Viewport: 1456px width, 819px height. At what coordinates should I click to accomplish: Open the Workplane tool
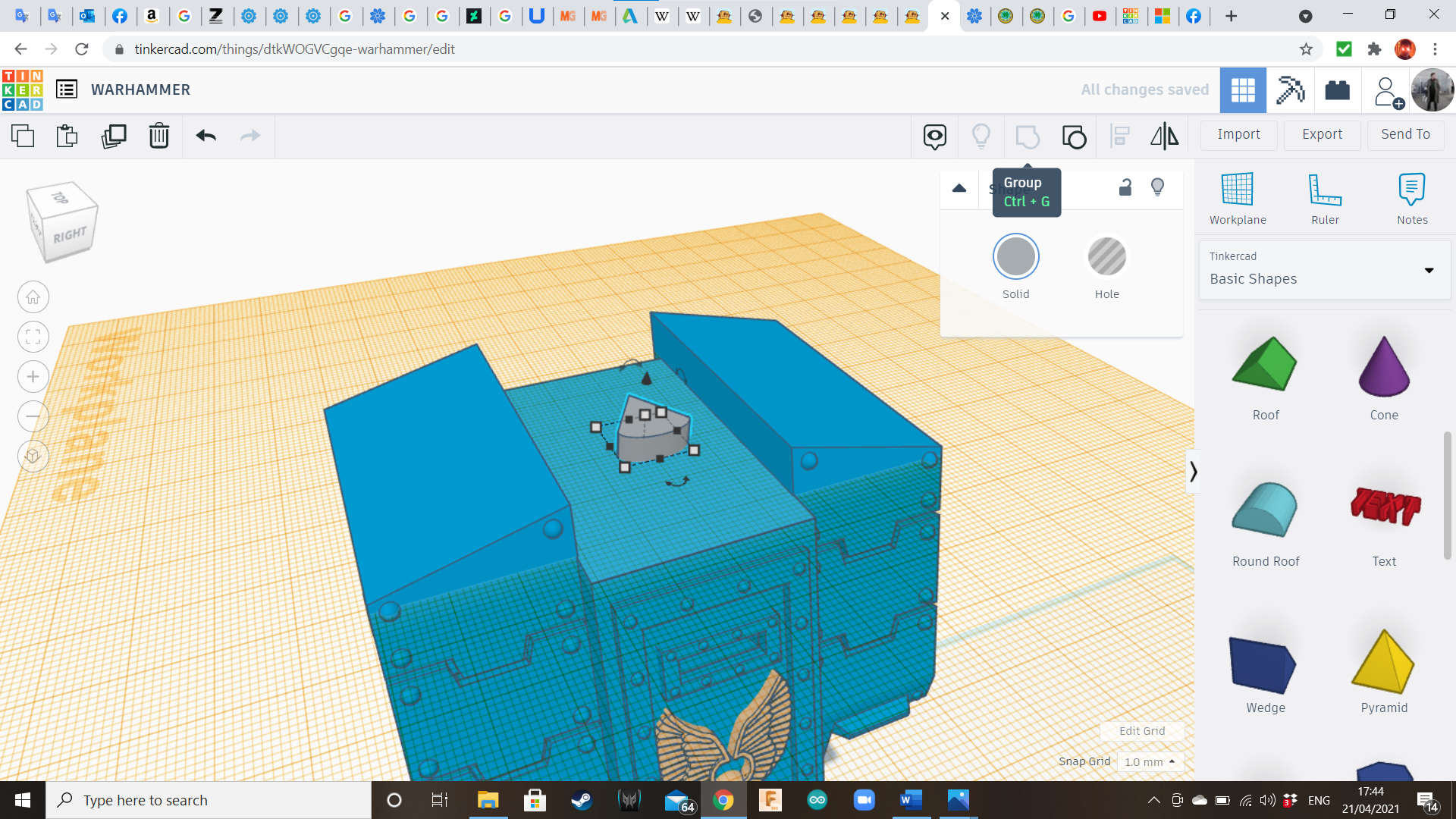click(x=1237, y=198)
